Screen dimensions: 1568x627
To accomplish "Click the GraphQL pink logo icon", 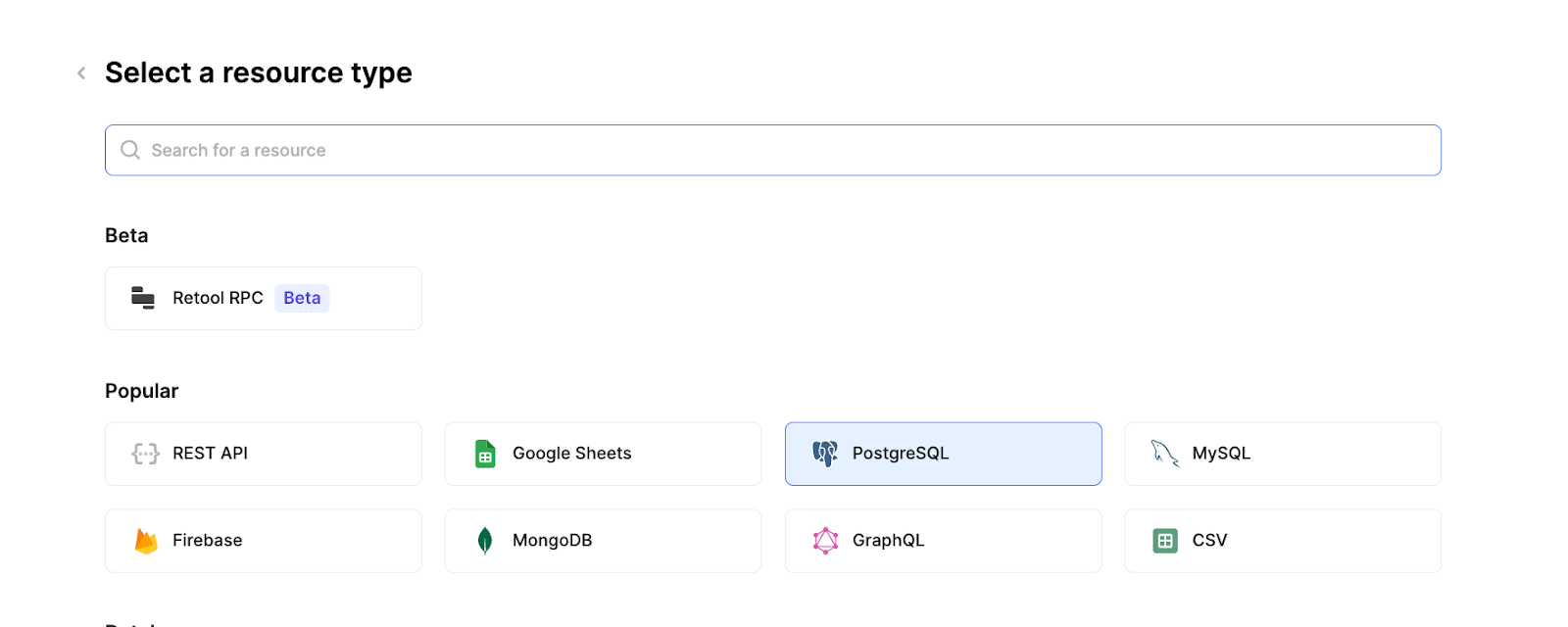I will tap(825, 541).
